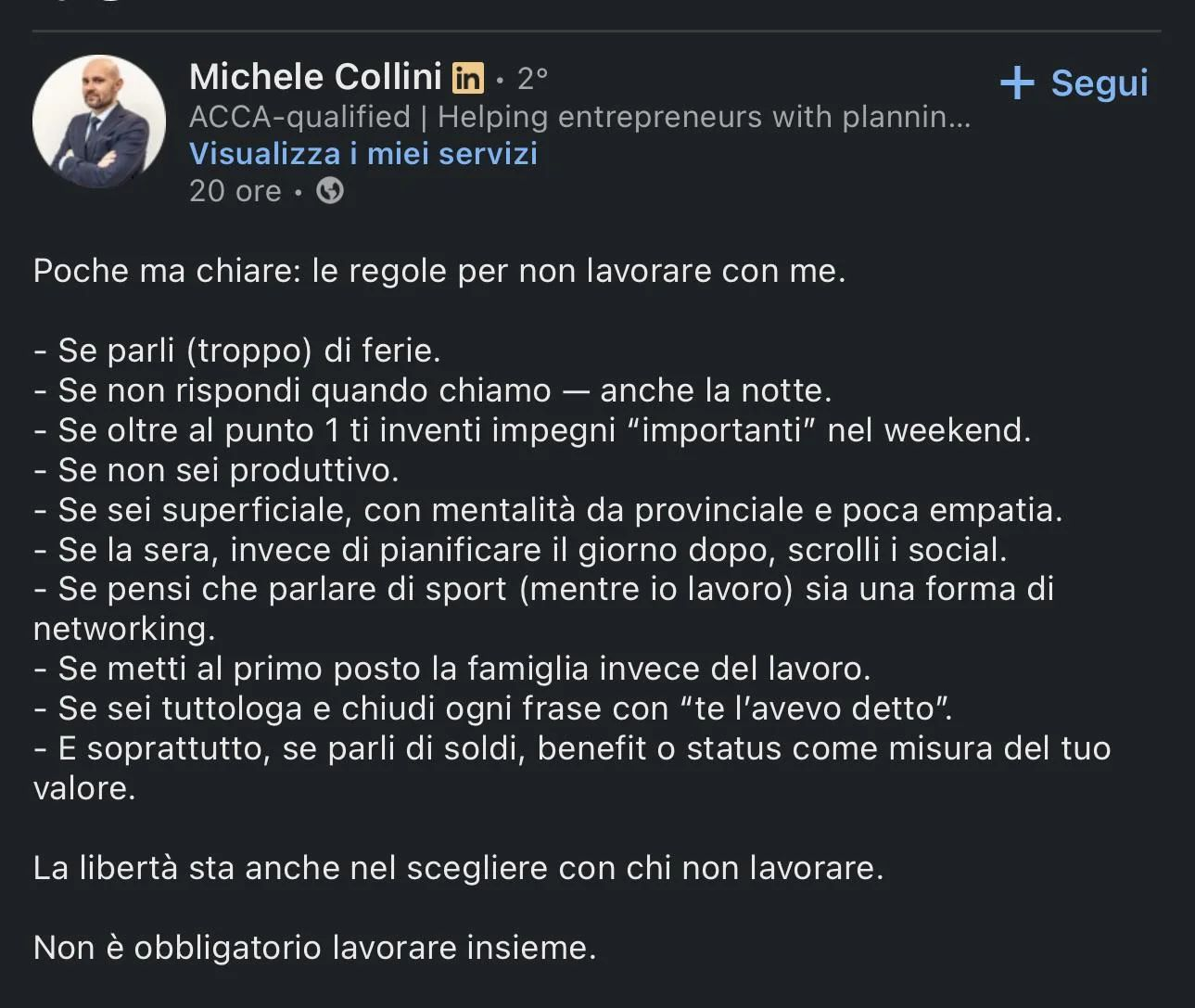Click the plus icon beside Segui

tap(1017, 83)
